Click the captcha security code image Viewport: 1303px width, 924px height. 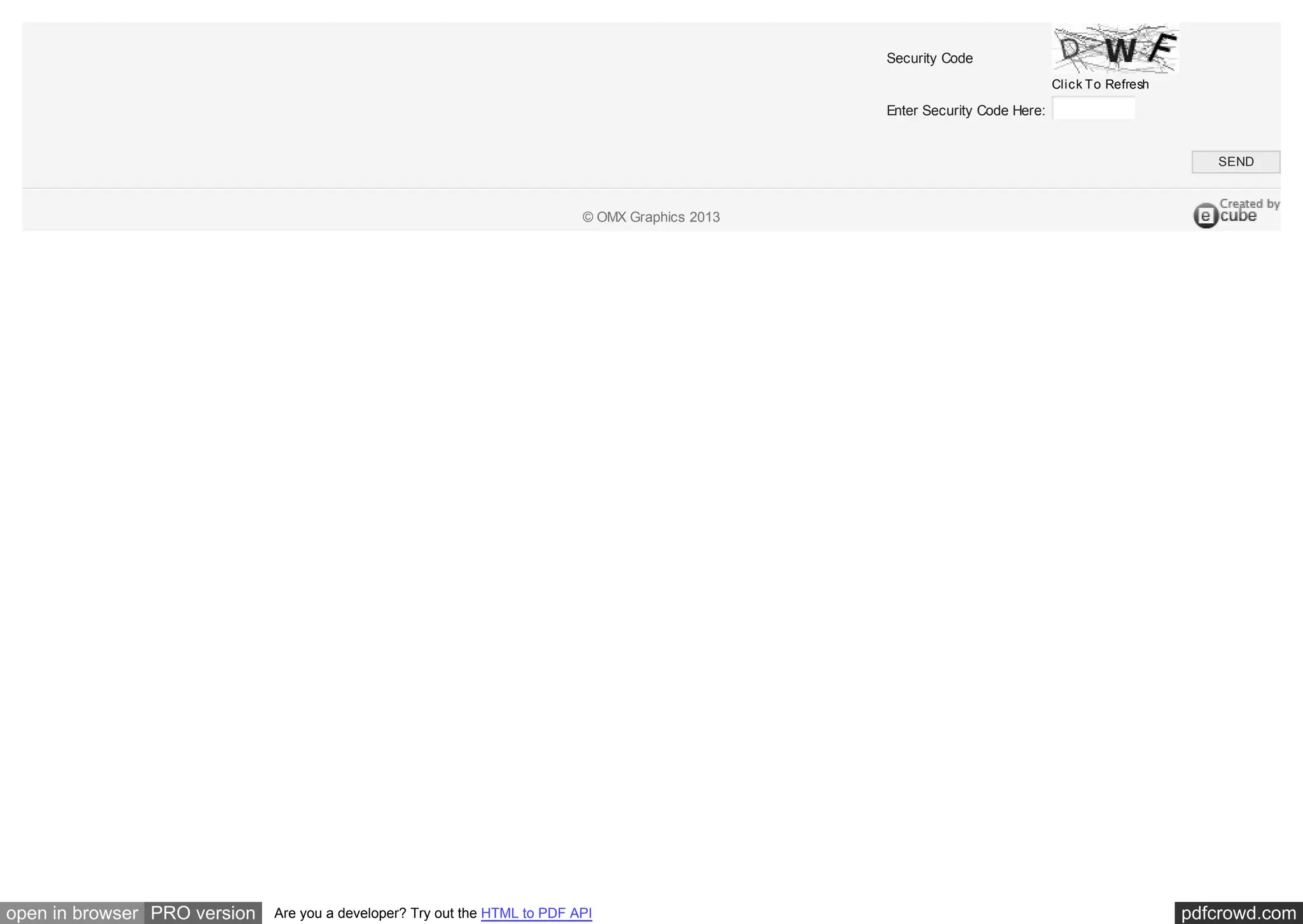pyautogui.click(x=1115, y=48)
